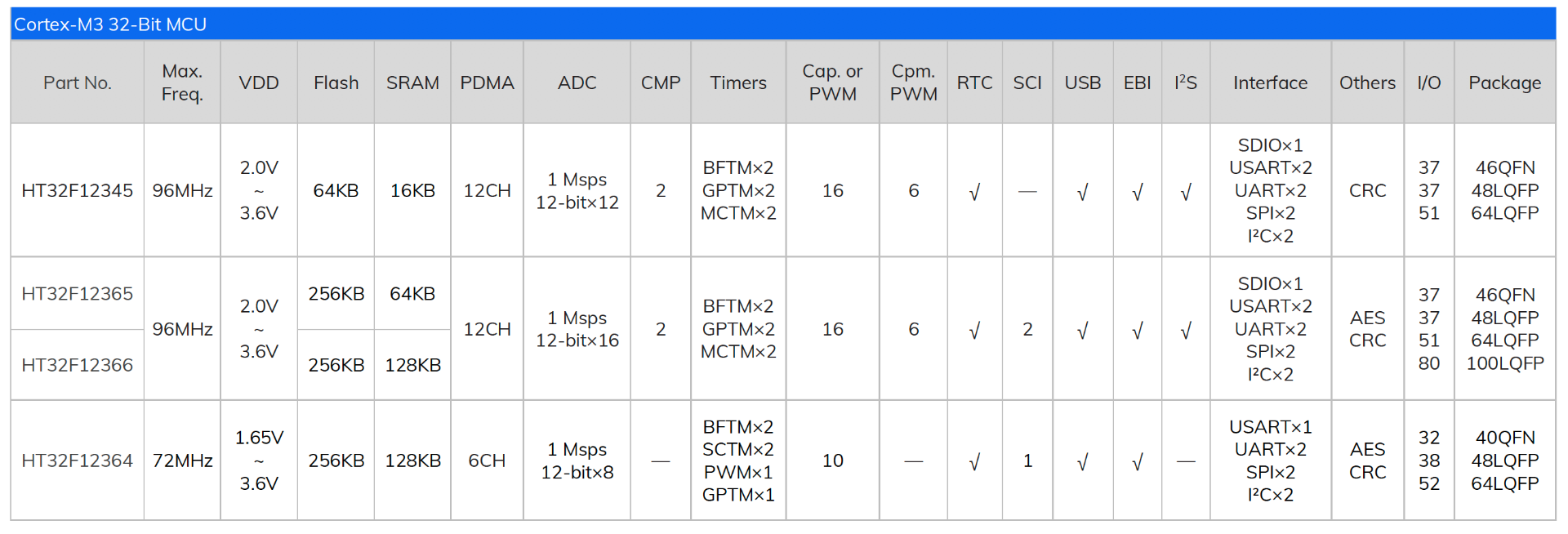
Task: Click the ADC column header
Action: [x=577, y=82]
